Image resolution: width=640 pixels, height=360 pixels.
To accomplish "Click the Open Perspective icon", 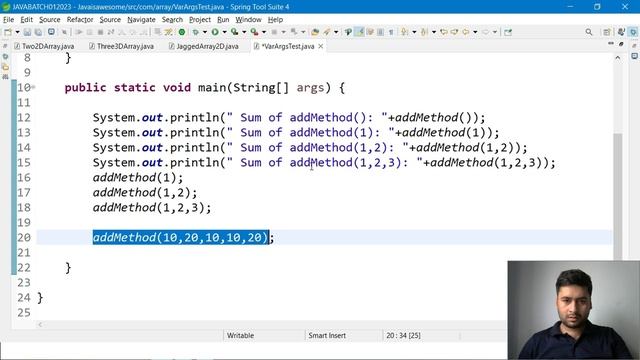I will click(x=607, y=32).
